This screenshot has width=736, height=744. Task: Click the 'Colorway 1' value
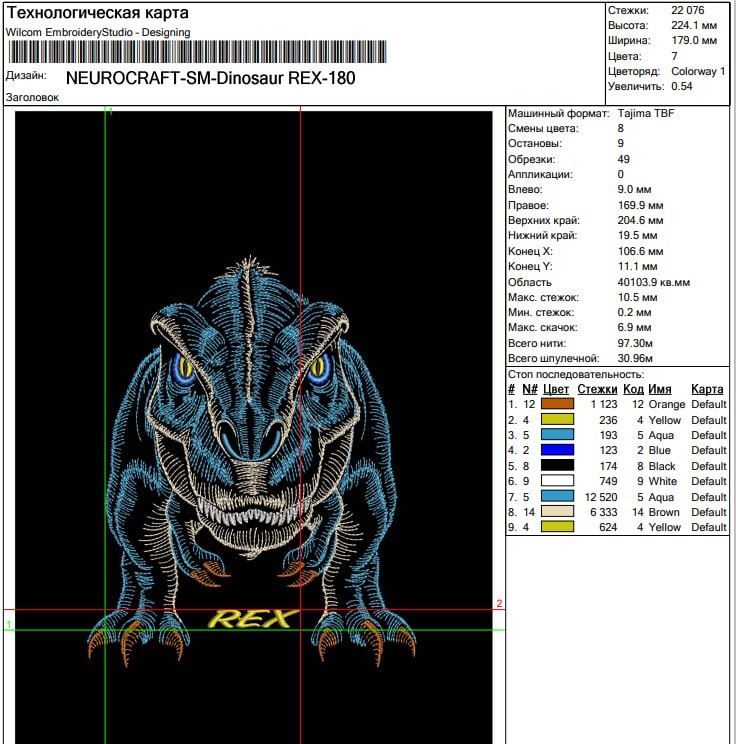pos(698,71)
